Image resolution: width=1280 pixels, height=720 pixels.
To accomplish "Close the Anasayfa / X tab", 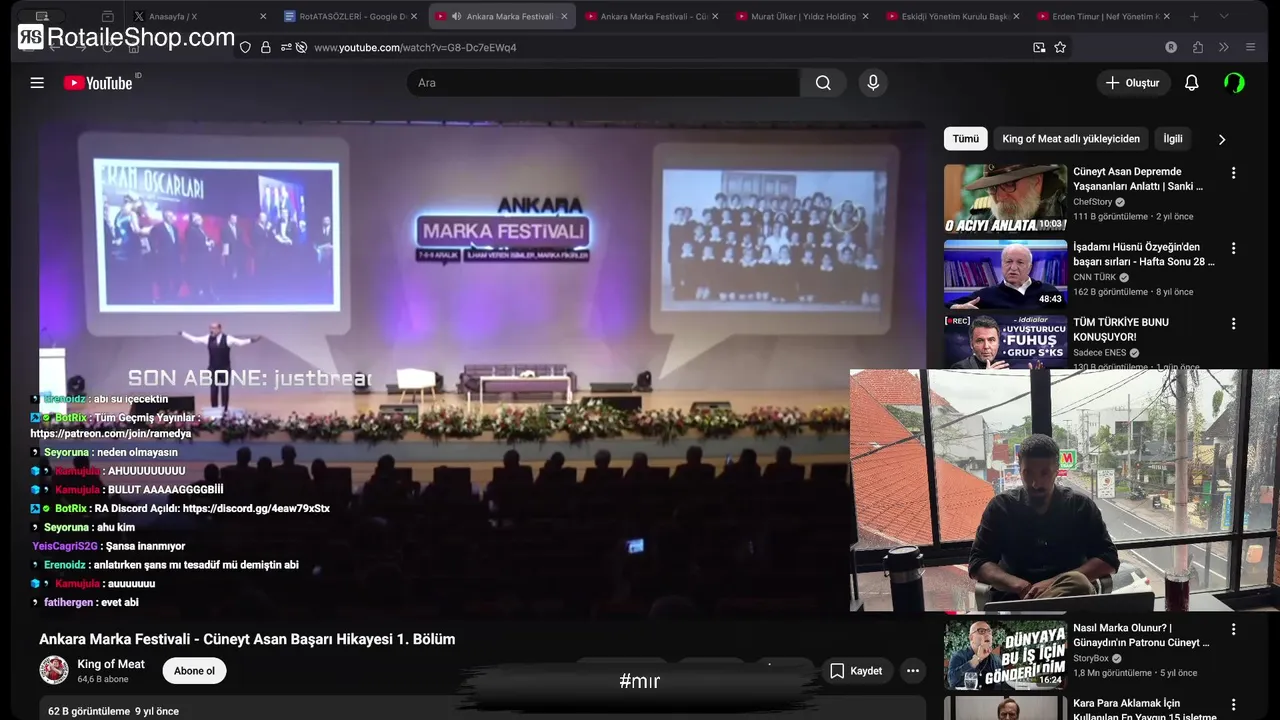I will (263, 16).
